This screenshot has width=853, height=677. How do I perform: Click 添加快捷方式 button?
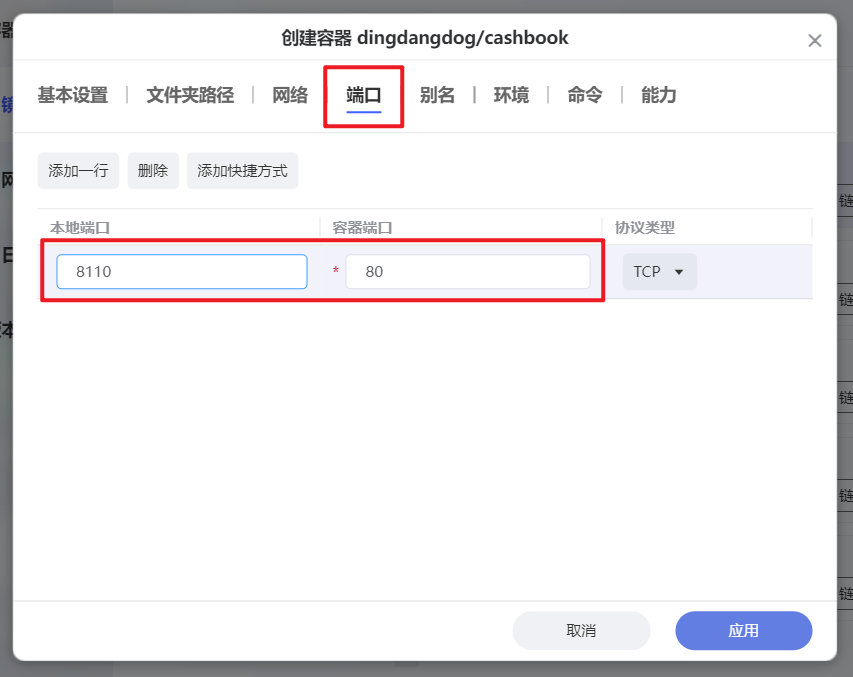pyautogui.click(x=242, y=171)
